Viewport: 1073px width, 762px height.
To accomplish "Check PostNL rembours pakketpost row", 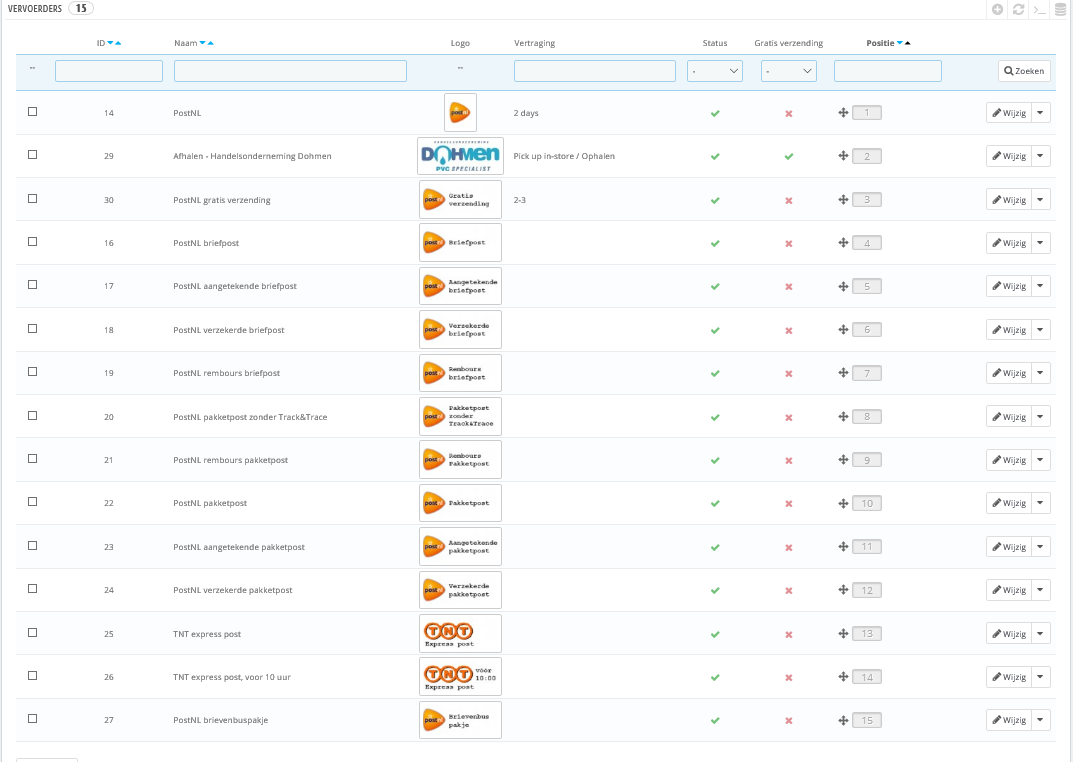I will pyautogui.click(x=32, y=459).
